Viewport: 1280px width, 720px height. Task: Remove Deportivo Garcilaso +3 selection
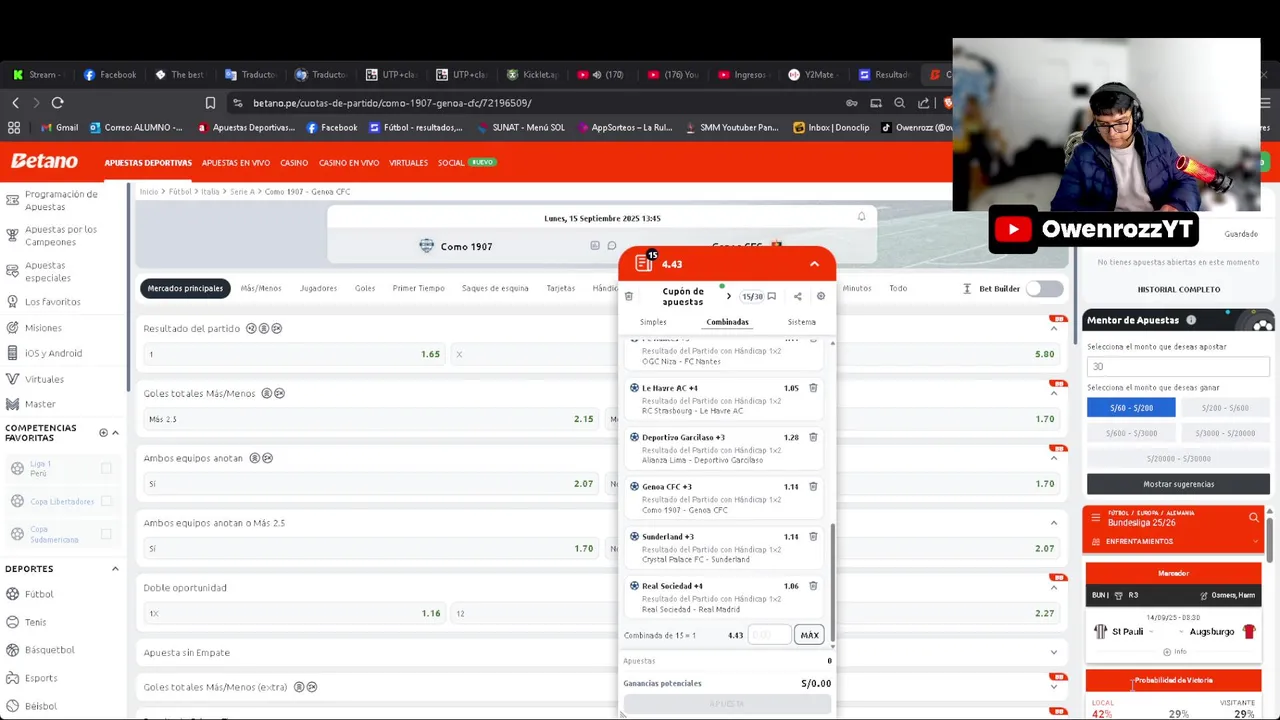coord(813,437)
